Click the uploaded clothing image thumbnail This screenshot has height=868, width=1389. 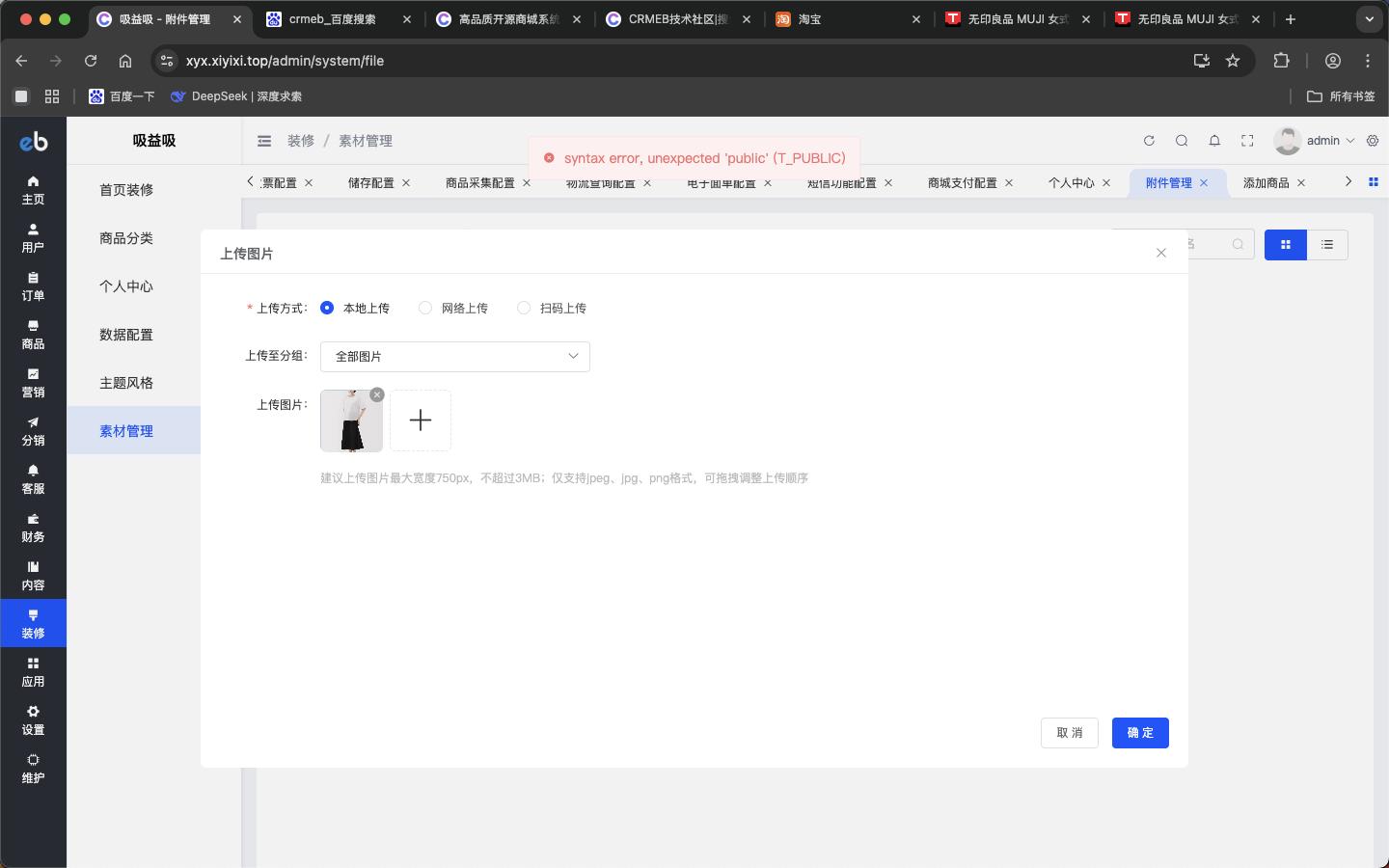tap(351, 421)
